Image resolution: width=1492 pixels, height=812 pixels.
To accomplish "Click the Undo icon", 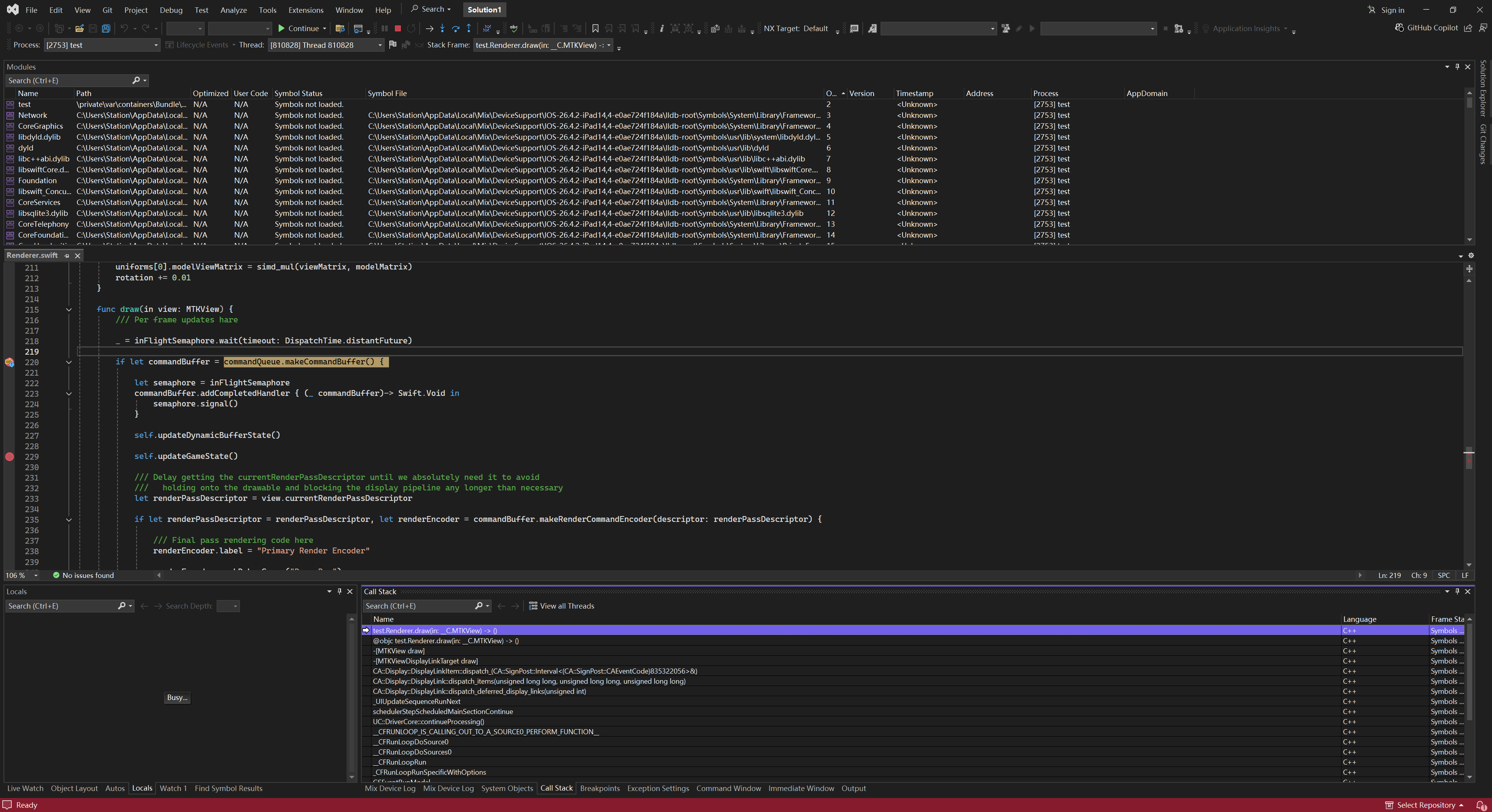I will point(124,28).
